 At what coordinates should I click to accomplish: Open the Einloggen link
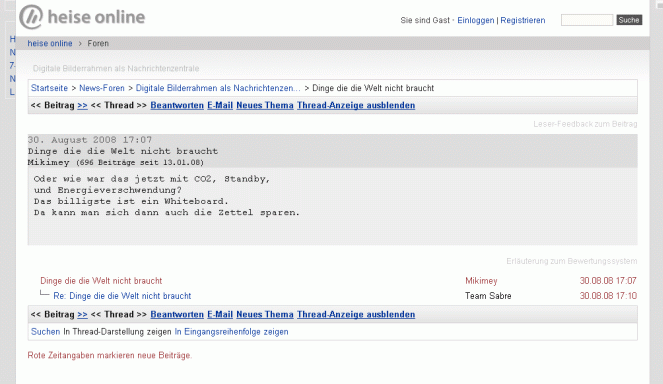tap(476, 20)
